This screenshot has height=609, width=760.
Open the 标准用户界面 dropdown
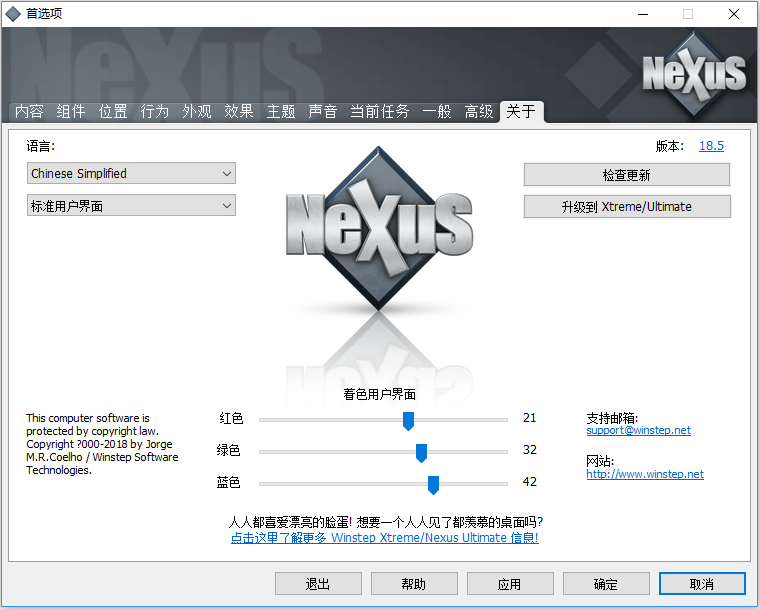coord(131,206)
